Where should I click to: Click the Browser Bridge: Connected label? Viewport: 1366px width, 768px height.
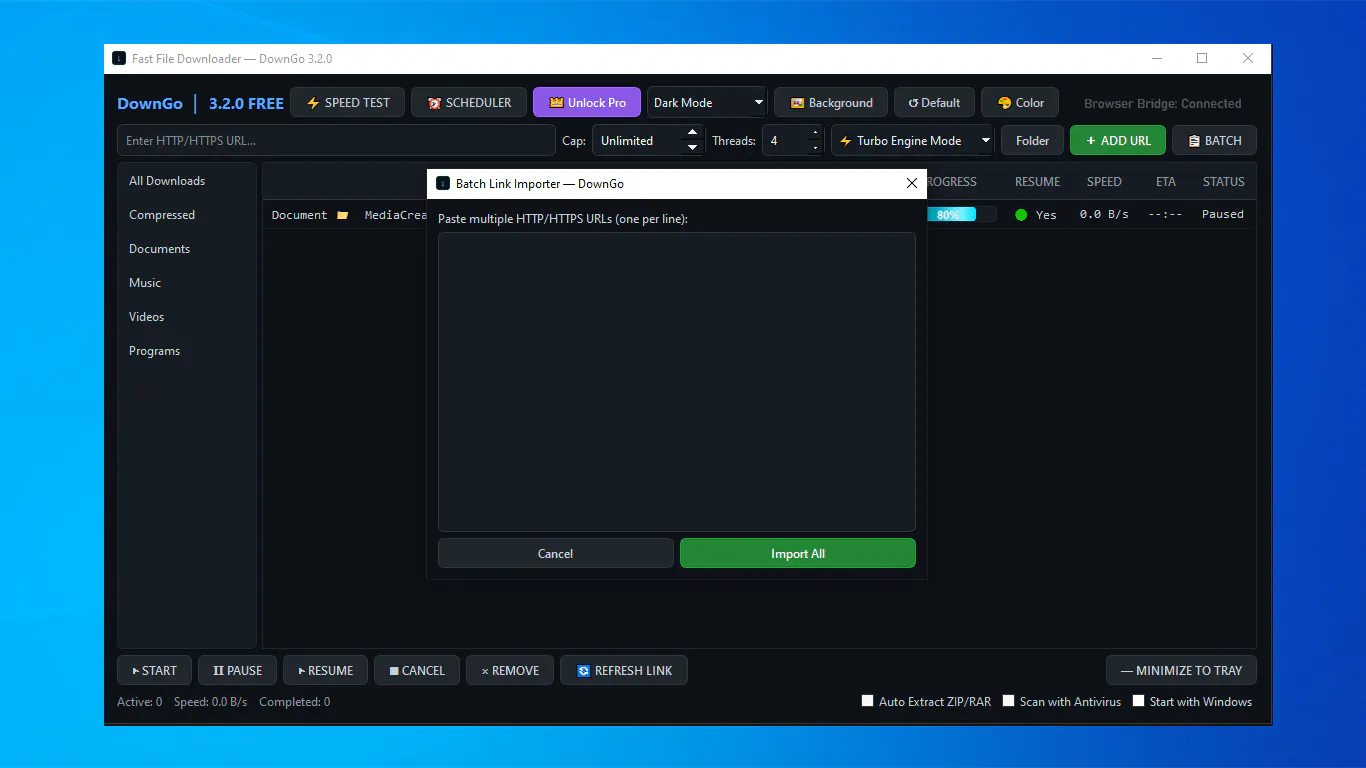coord(1162,104)
